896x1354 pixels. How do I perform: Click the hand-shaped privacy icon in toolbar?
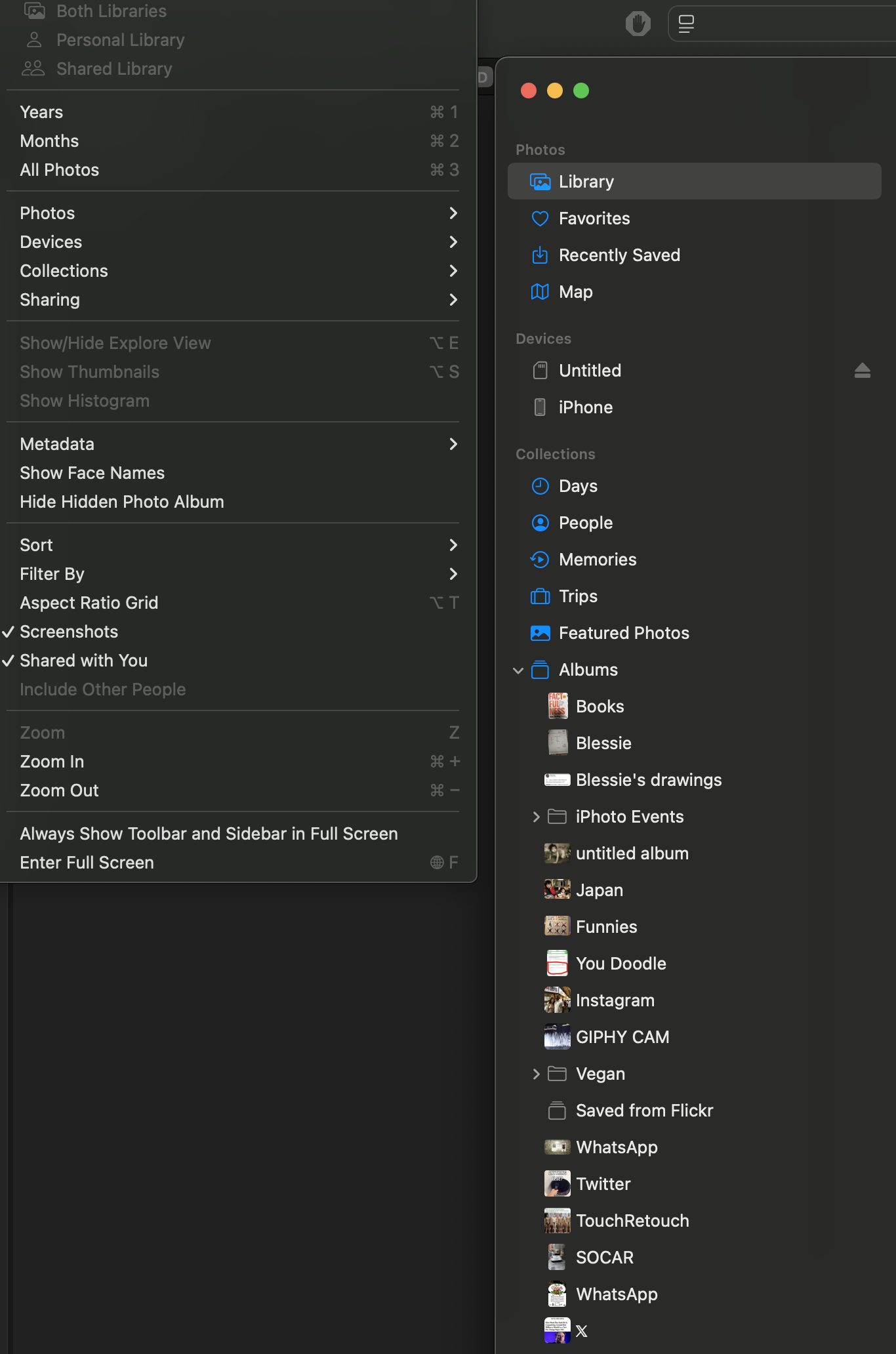(638, 24)
